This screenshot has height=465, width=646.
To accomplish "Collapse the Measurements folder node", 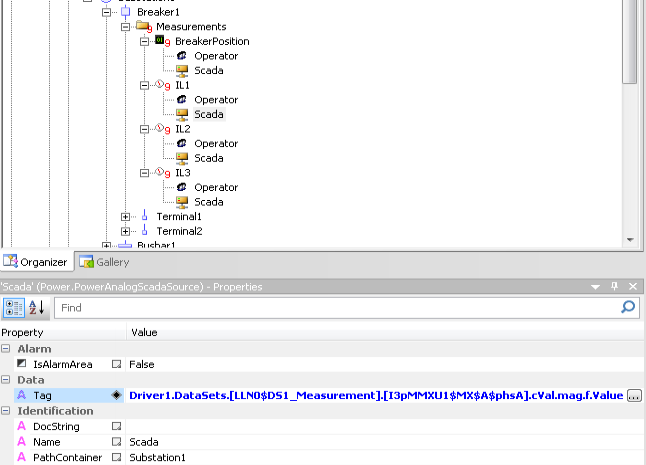I will (125, 27).
